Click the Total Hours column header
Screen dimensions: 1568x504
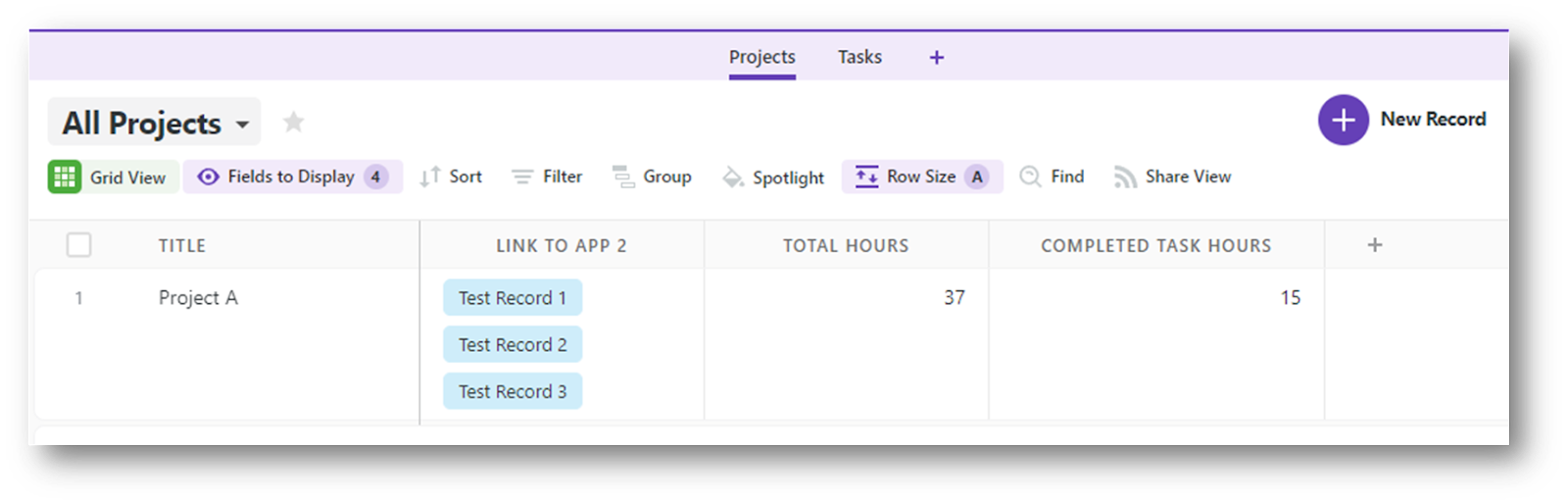(846, 245)
